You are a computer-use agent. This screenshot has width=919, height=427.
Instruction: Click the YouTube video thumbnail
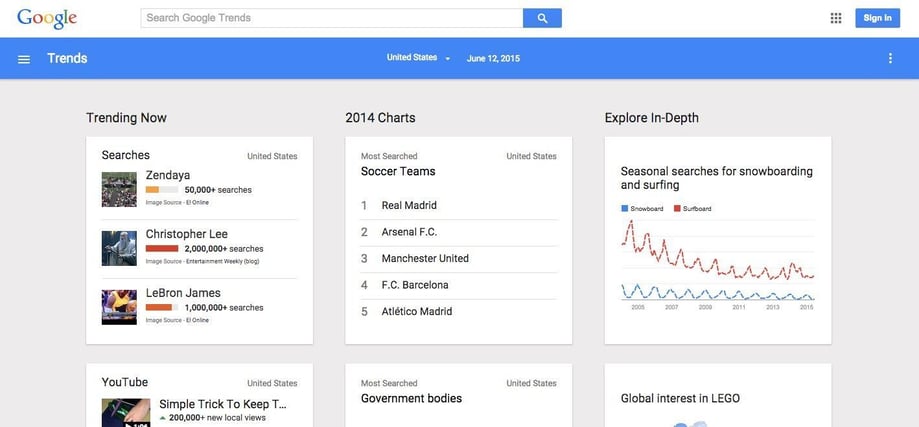coord(125,413)
